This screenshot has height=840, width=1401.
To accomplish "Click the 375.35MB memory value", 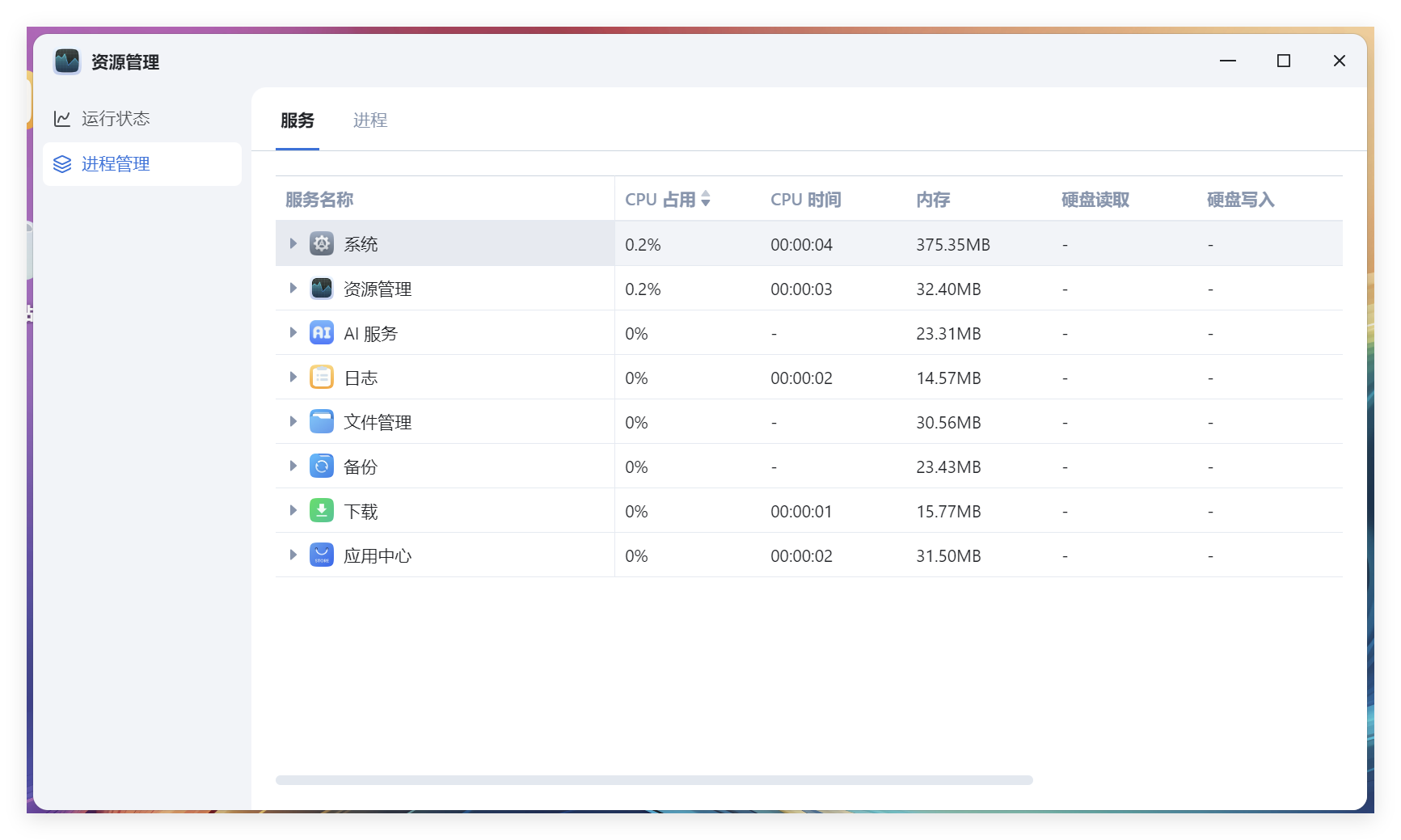I will [953, 244].
